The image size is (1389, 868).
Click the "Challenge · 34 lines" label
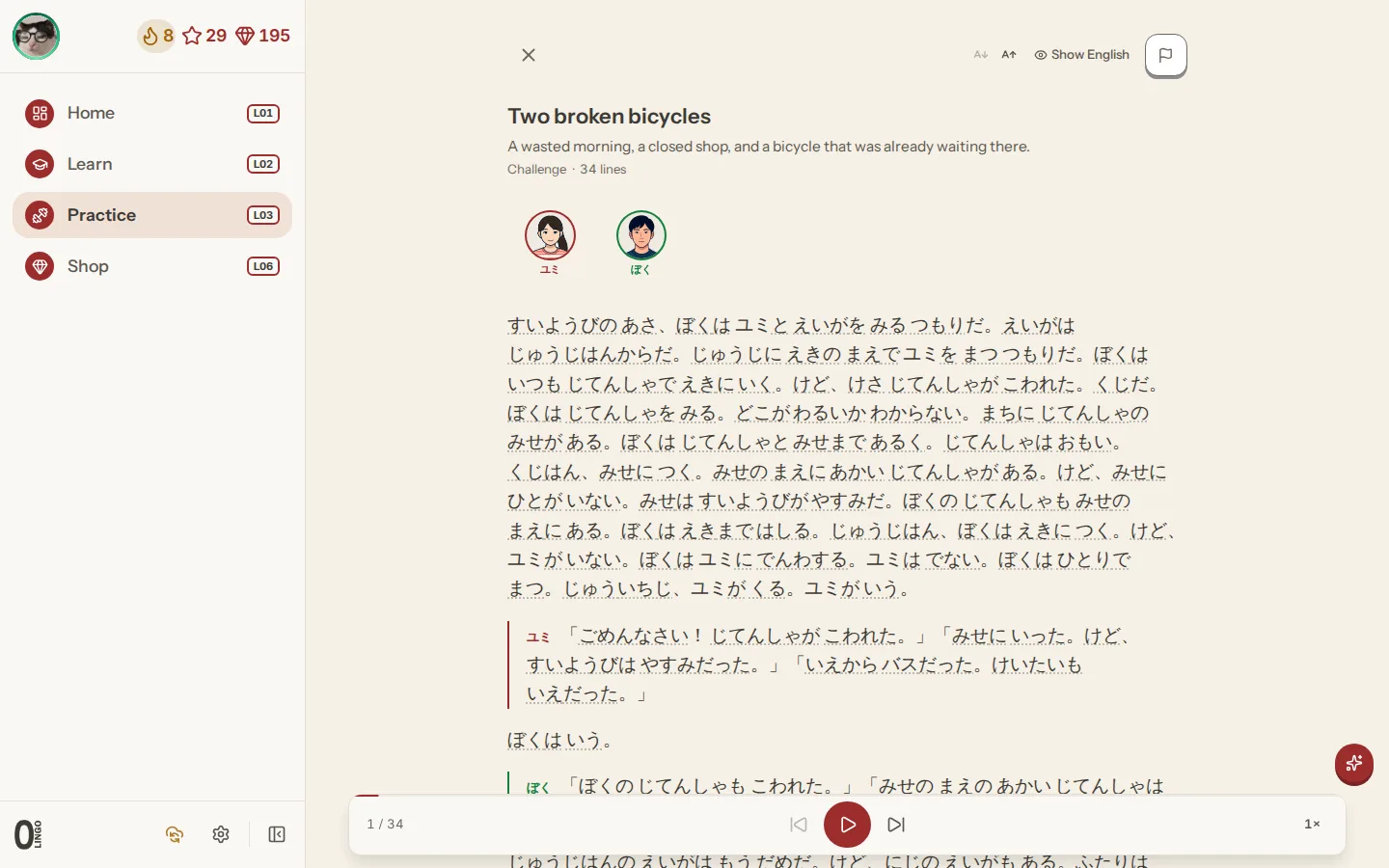567,170
